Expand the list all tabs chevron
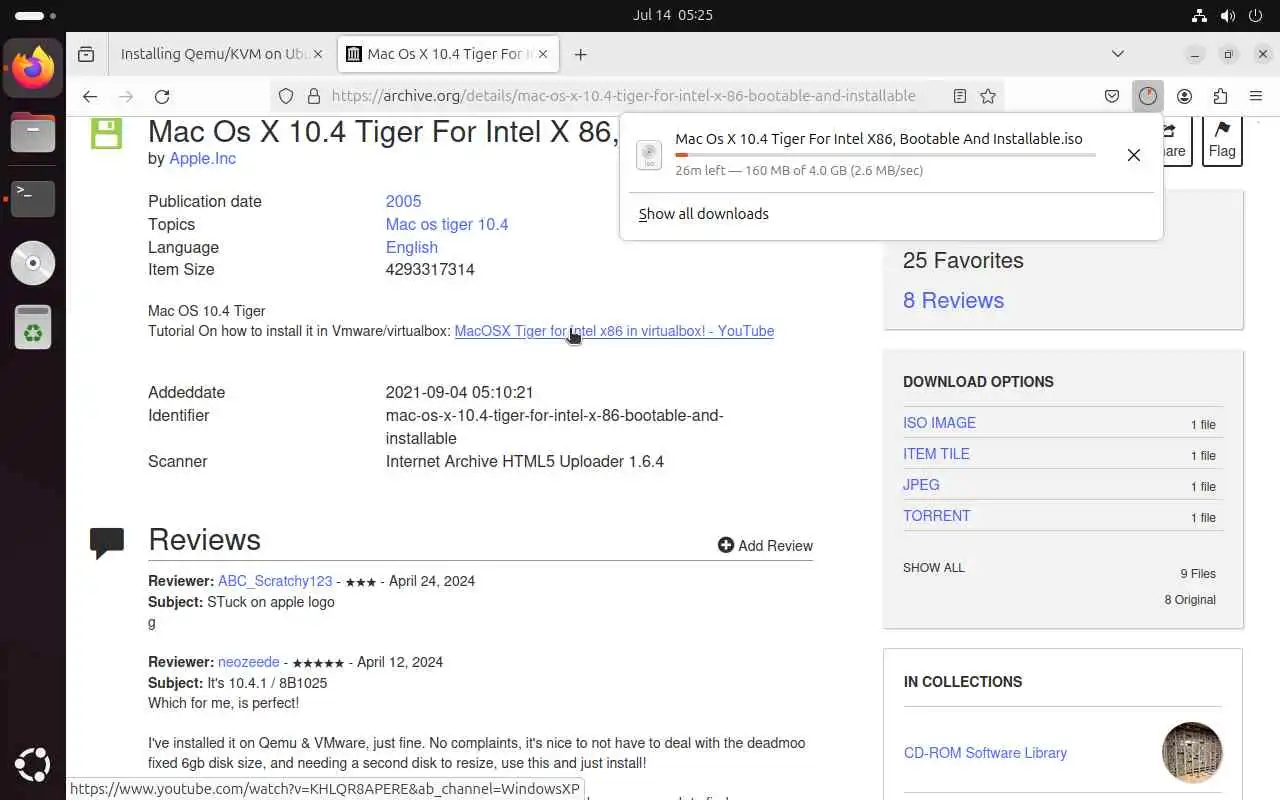This screenshot has height=800, width=1280. click(1118, 54)
